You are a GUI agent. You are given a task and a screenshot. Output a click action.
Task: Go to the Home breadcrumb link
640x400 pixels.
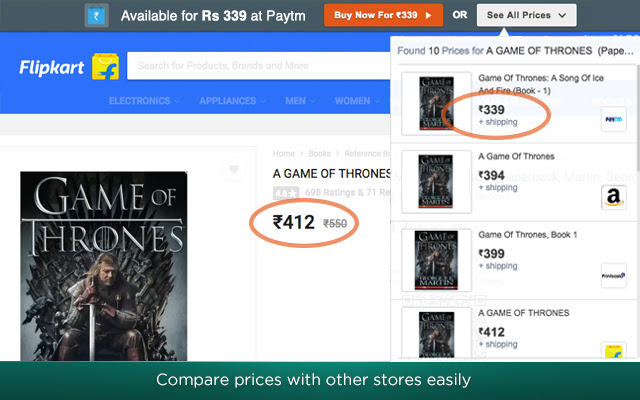tap(284, 154)
